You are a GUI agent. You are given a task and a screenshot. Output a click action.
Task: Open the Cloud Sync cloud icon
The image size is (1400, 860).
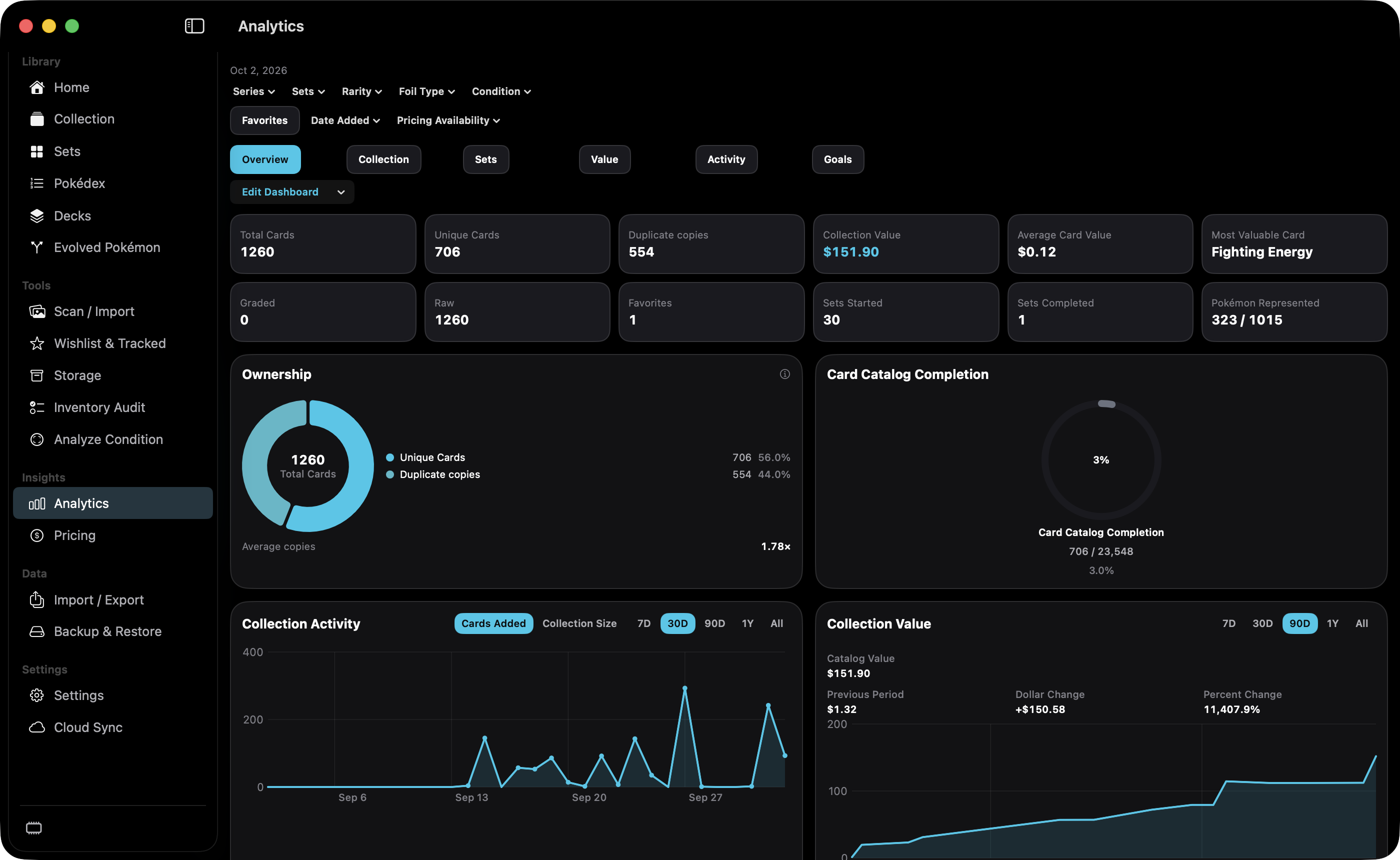point(37,727)
